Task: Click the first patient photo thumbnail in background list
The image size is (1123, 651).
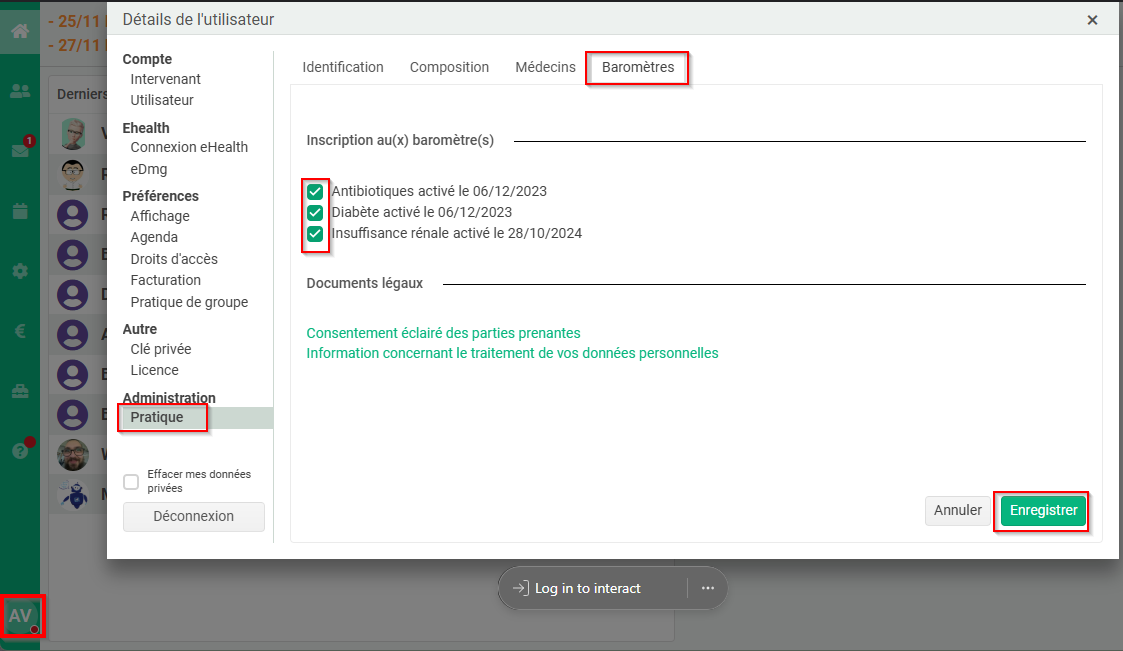Action: pyautogui.click(x=73, y=134)
